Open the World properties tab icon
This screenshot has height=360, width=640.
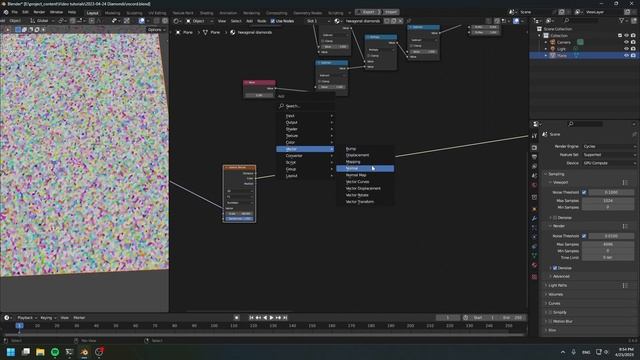(x=534, y=185)
